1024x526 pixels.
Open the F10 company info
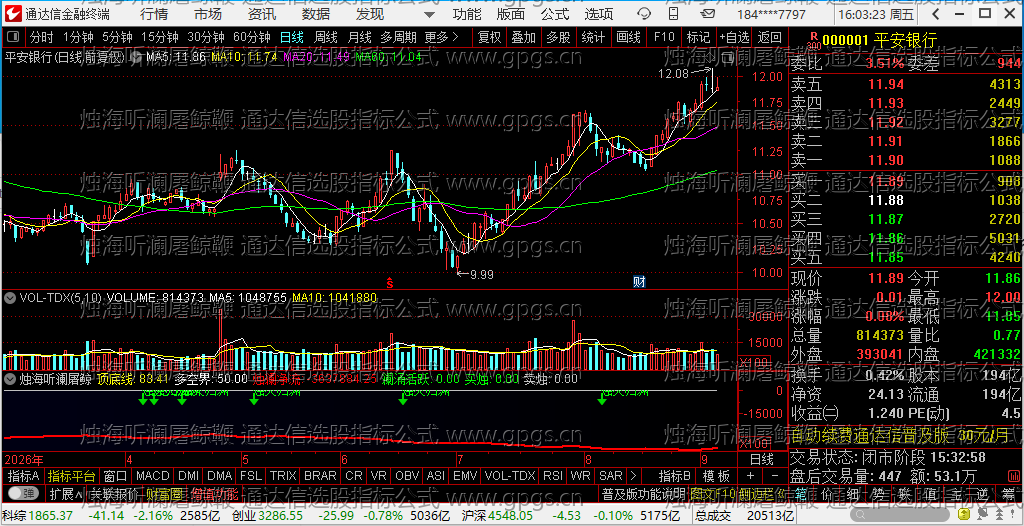pos(664,37)
